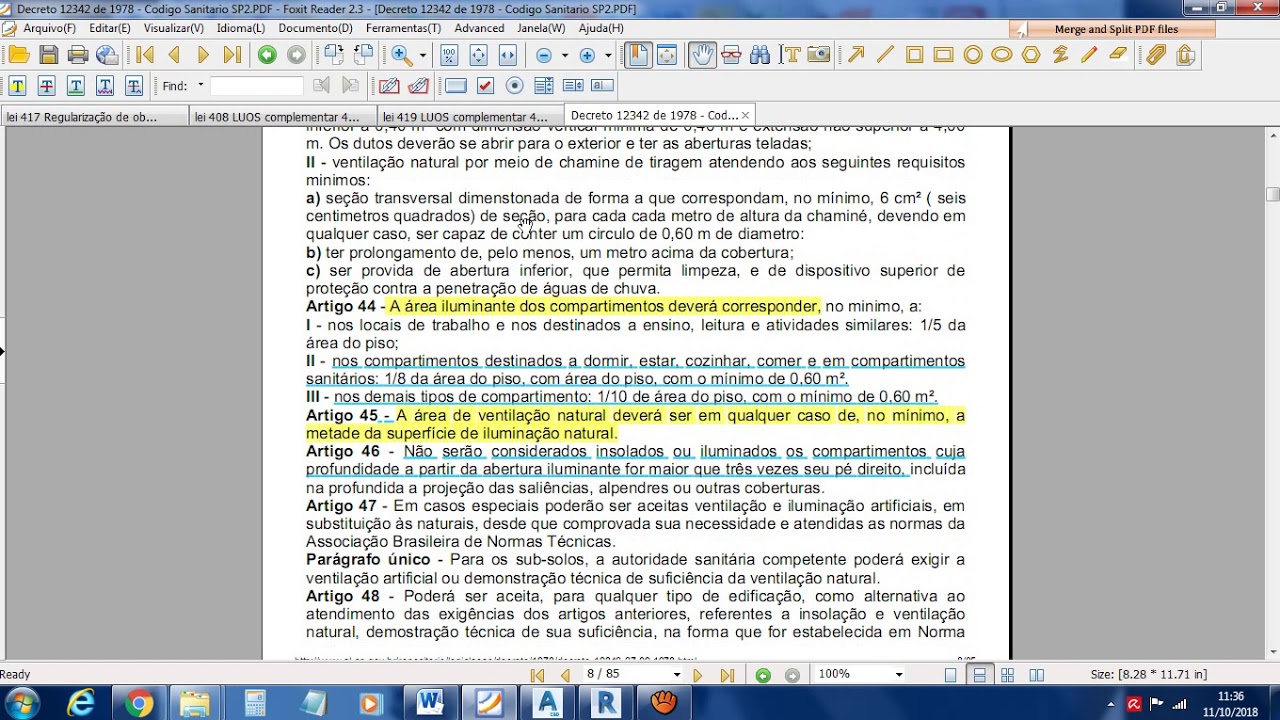This screenshot has width=1280, height=720.
Task: Open the Arquivo(F) menu
Action: point(49,28)
